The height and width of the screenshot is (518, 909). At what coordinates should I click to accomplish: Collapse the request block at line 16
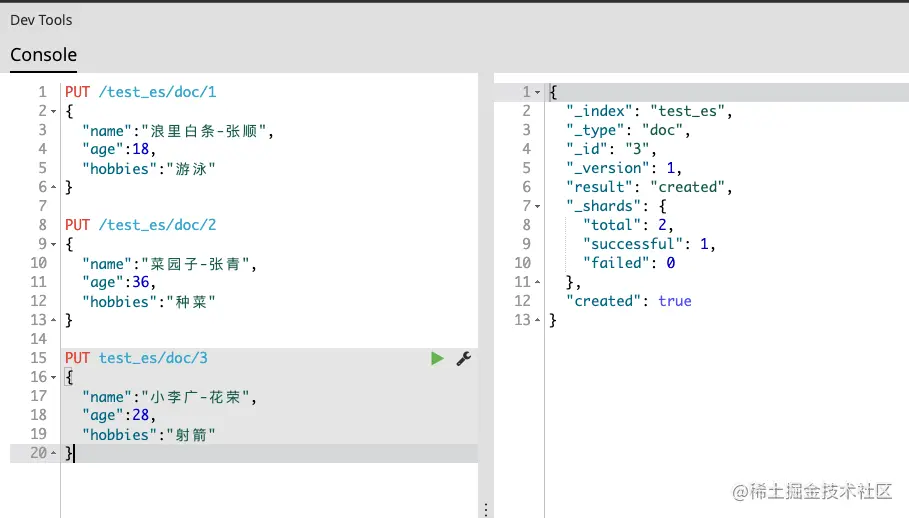click(53, 377)
